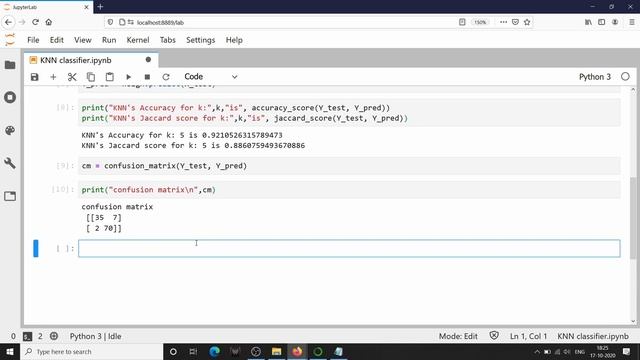This screenshot has height=360, width=640.
Task: Click KNN classifier.ipynb in status bar
Action: (593, 336)
